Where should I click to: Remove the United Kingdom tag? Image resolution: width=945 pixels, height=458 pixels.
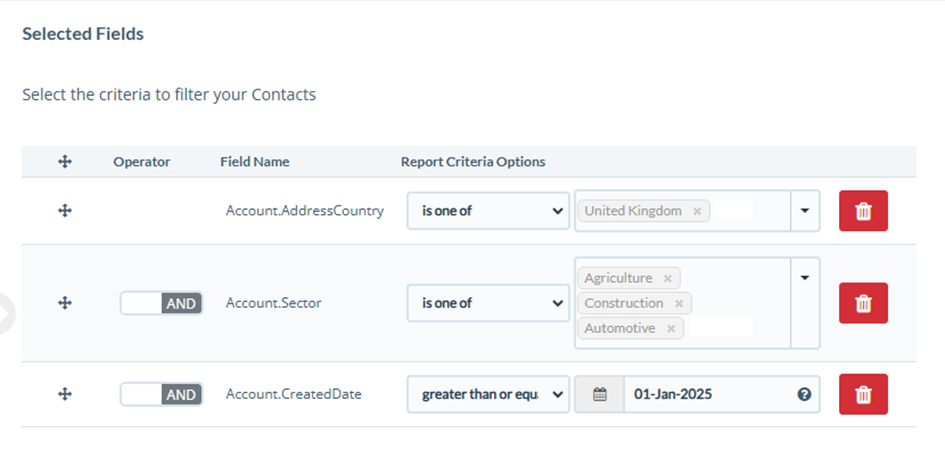click(697, 212)
